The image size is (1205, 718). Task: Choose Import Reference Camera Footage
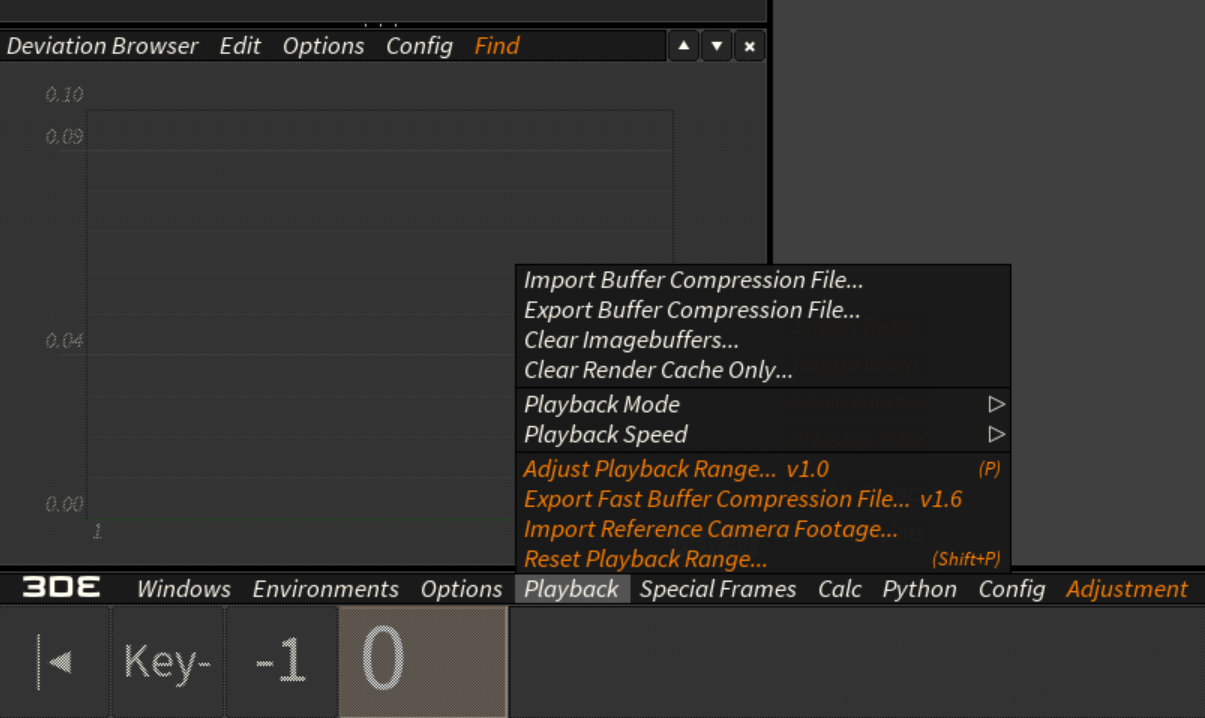pos(710,529)
